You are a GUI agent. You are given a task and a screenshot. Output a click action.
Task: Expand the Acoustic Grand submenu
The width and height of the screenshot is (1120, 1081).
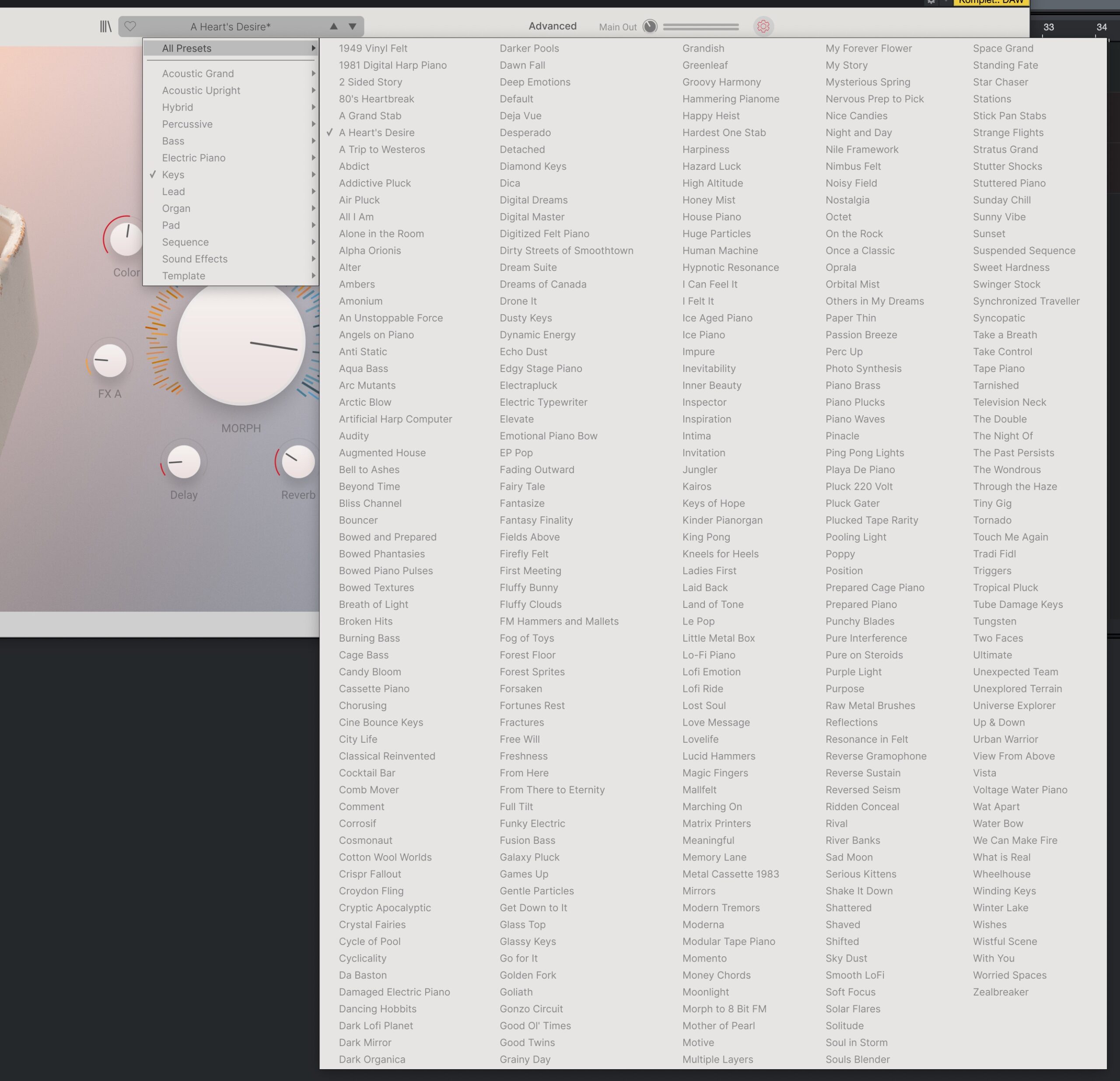[198, 74]
